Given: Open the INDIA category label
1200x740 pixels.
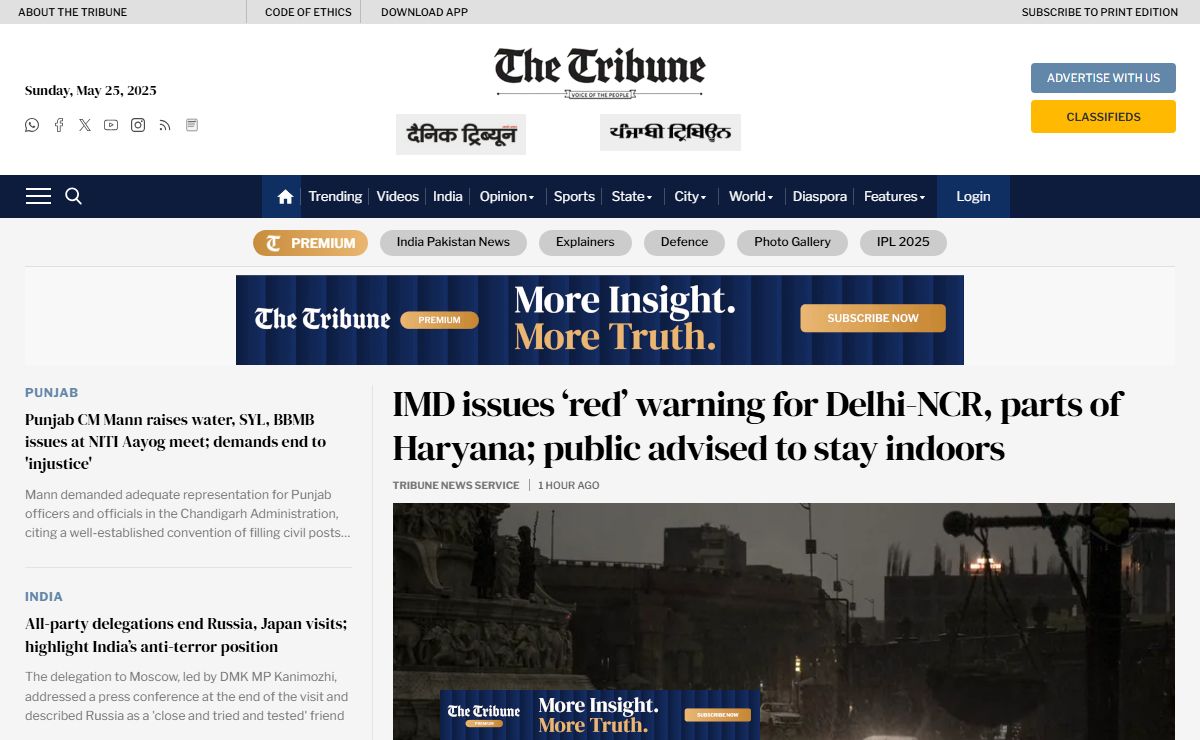Looking at the screenshot, I should tap(44, 597).
